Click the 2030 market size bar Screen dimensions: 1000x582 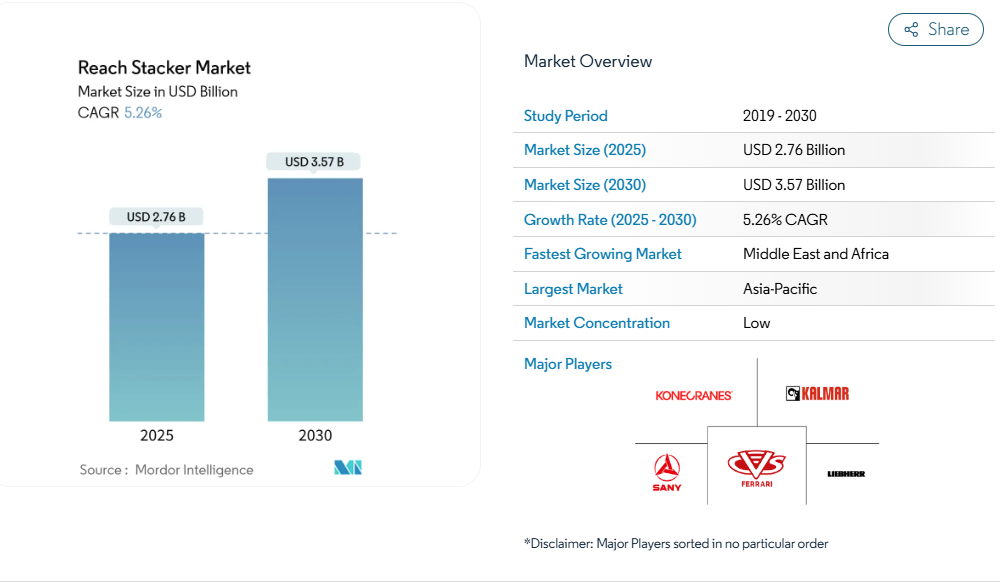coord(315,300)
